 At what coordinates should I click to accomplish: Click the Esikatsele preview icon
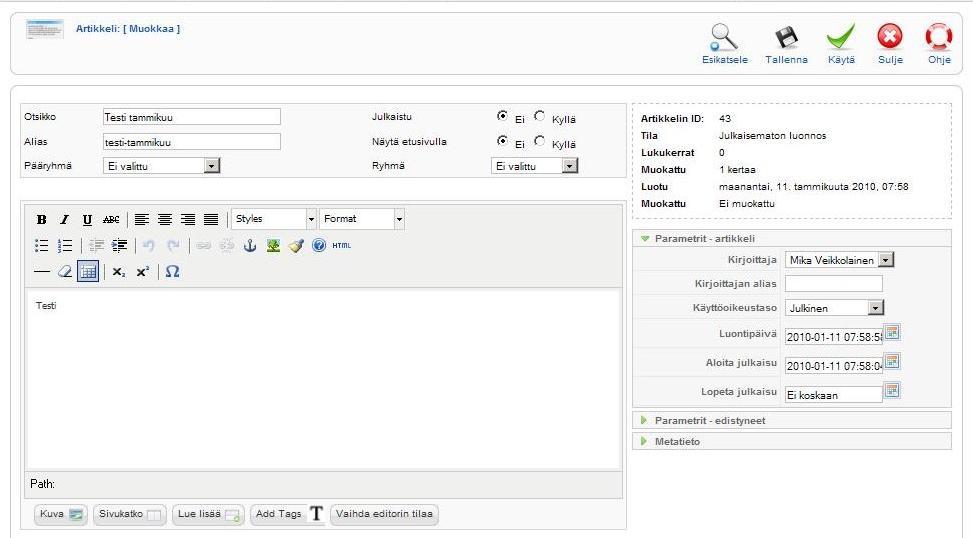pyautogui.click(x=724, y=38)
